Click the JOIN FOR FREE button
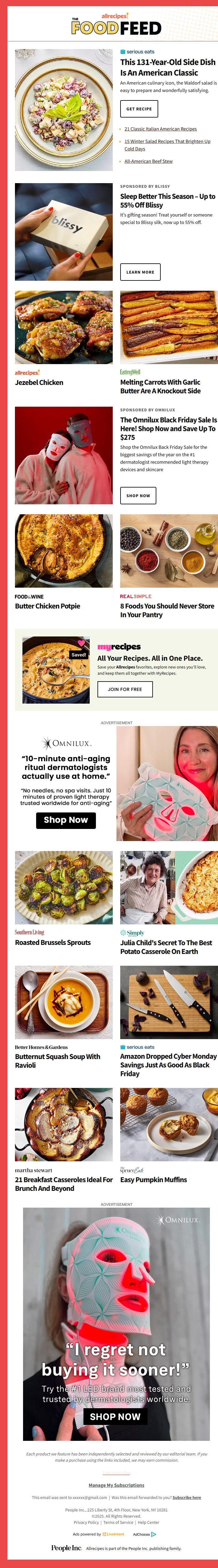Image resolution: width=218 pixels, height=1568 pixels. click(x=125, y=689)
